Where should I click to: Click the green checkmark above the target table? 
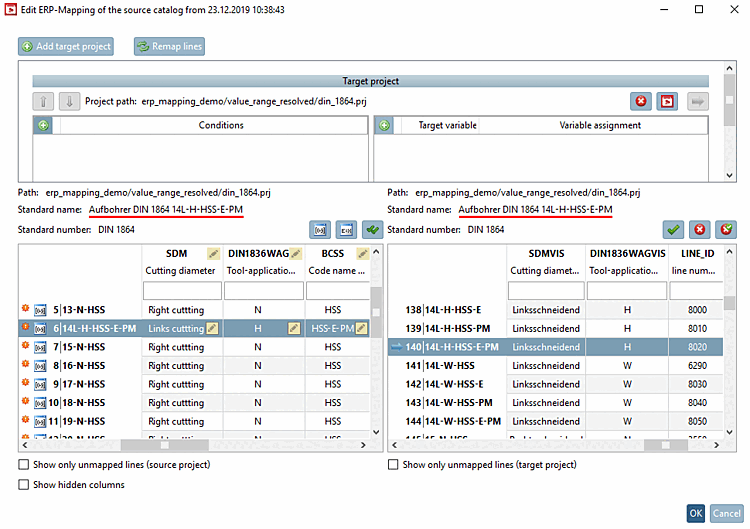pyautogui.click(x=674, y=229)
